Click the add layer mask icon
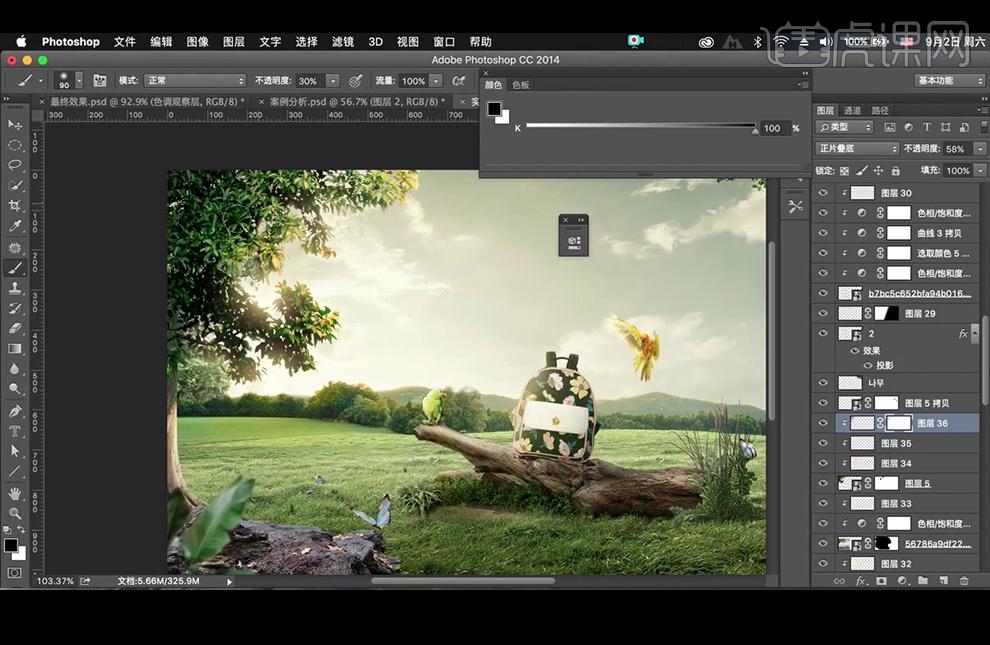The width and height of the screenshot is (990, 645). pyautogui.click(x=881, y=581)
